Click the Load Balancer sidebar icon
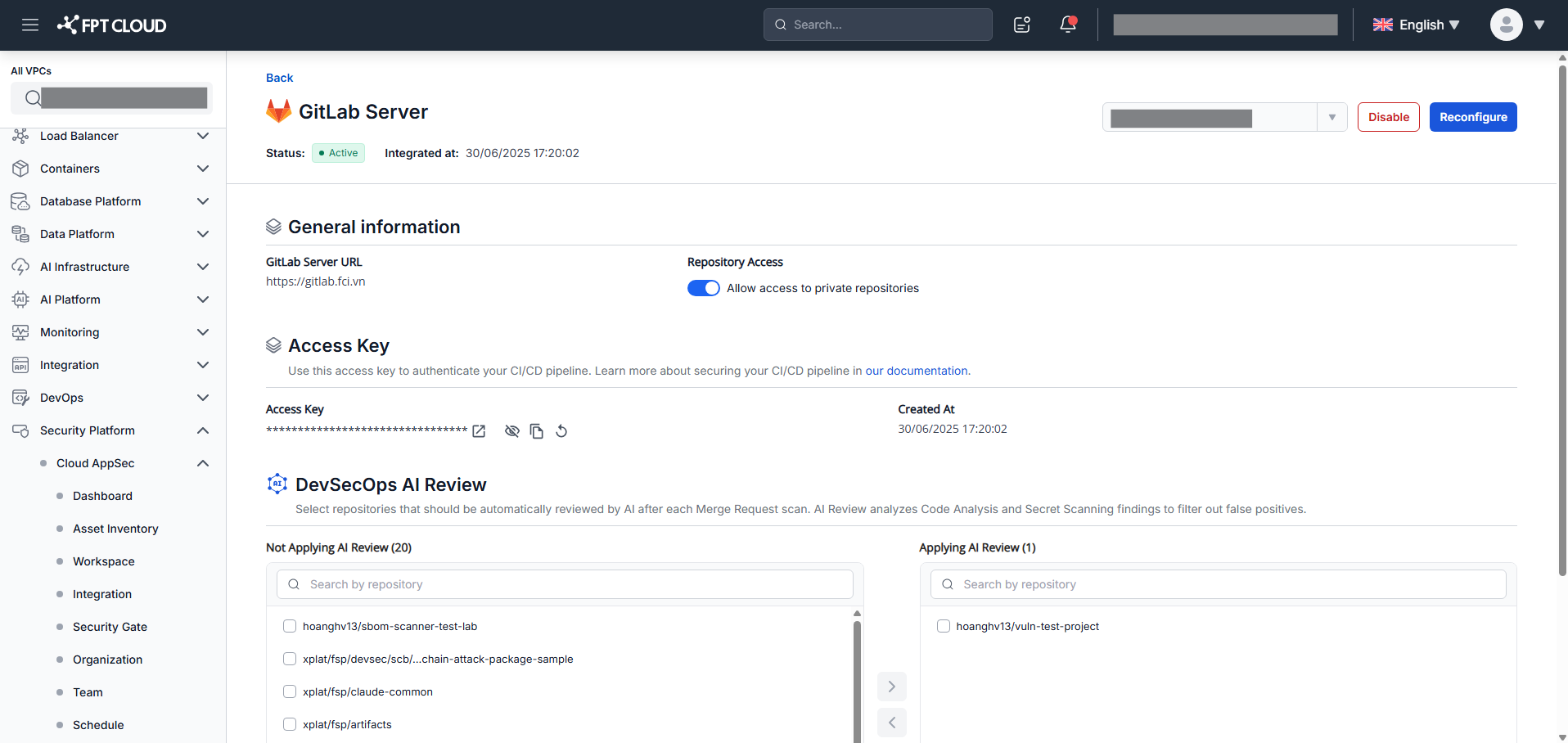 (x=20, y=136)
